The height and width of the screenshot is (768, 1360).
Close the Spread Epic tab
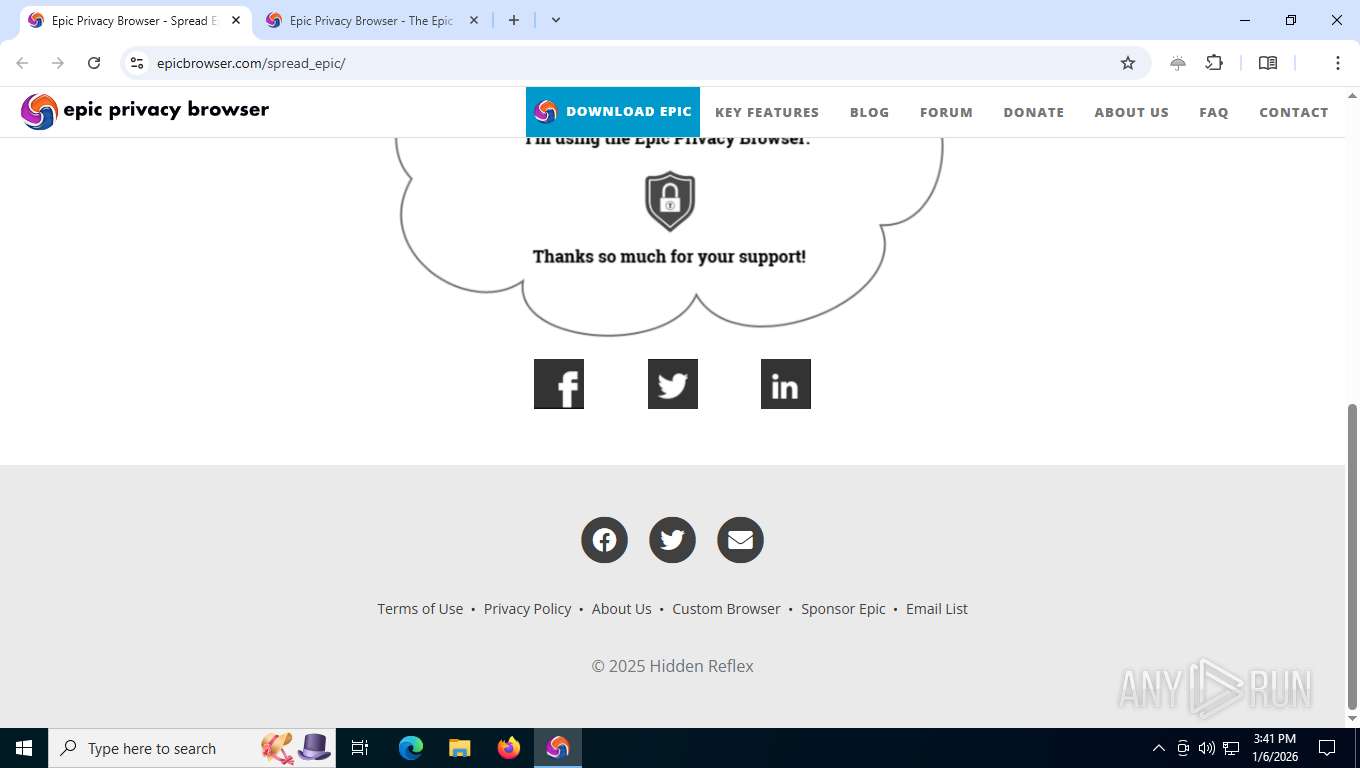tap(236, 20)
